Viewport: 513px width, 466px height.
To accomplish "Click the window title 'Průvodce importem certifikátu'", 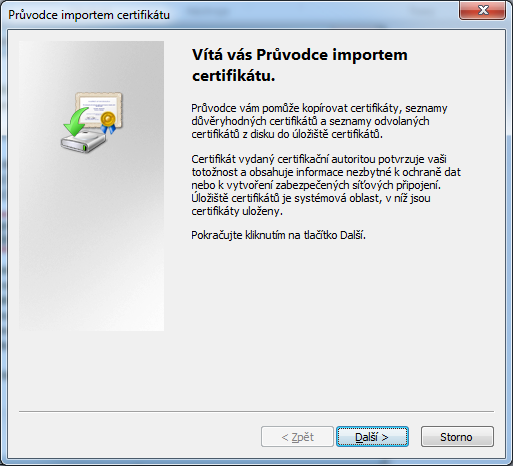I will point(89,15).
